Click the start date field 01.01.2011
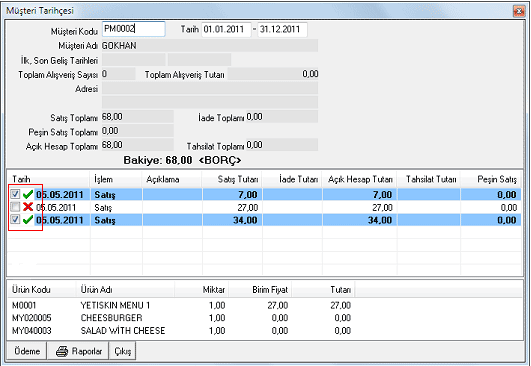Viewport: 531px width, 366px height. 226,29
